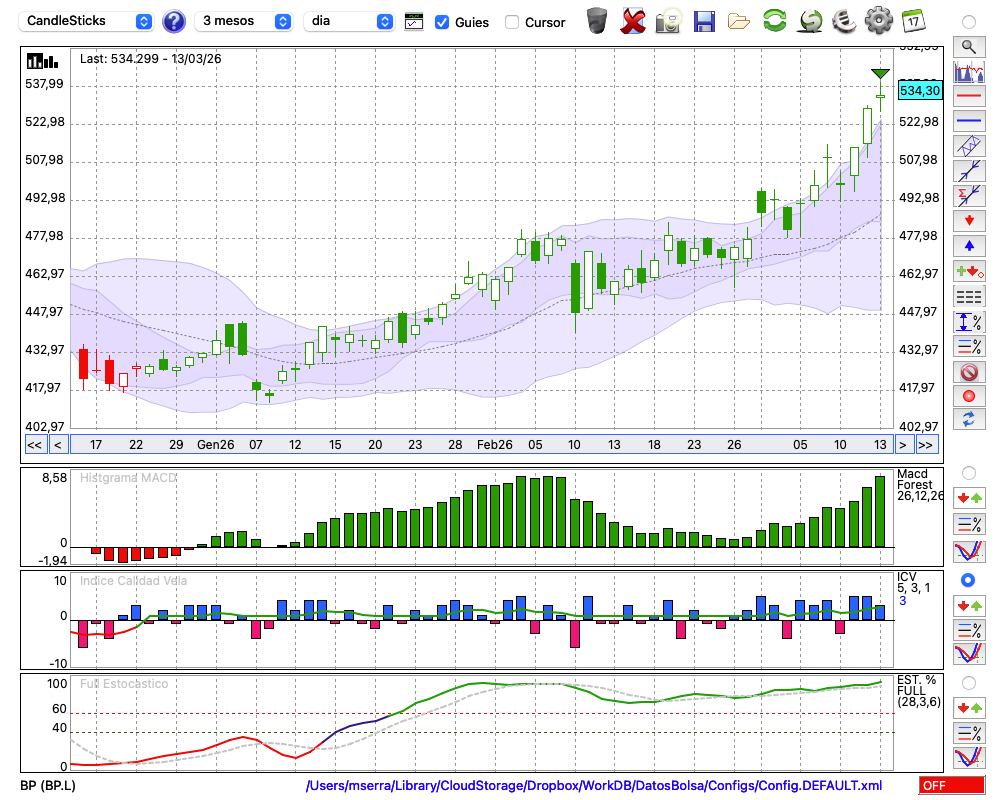
Task: Click the magnifying glass zoom tool
Action: tap(968, 46)
